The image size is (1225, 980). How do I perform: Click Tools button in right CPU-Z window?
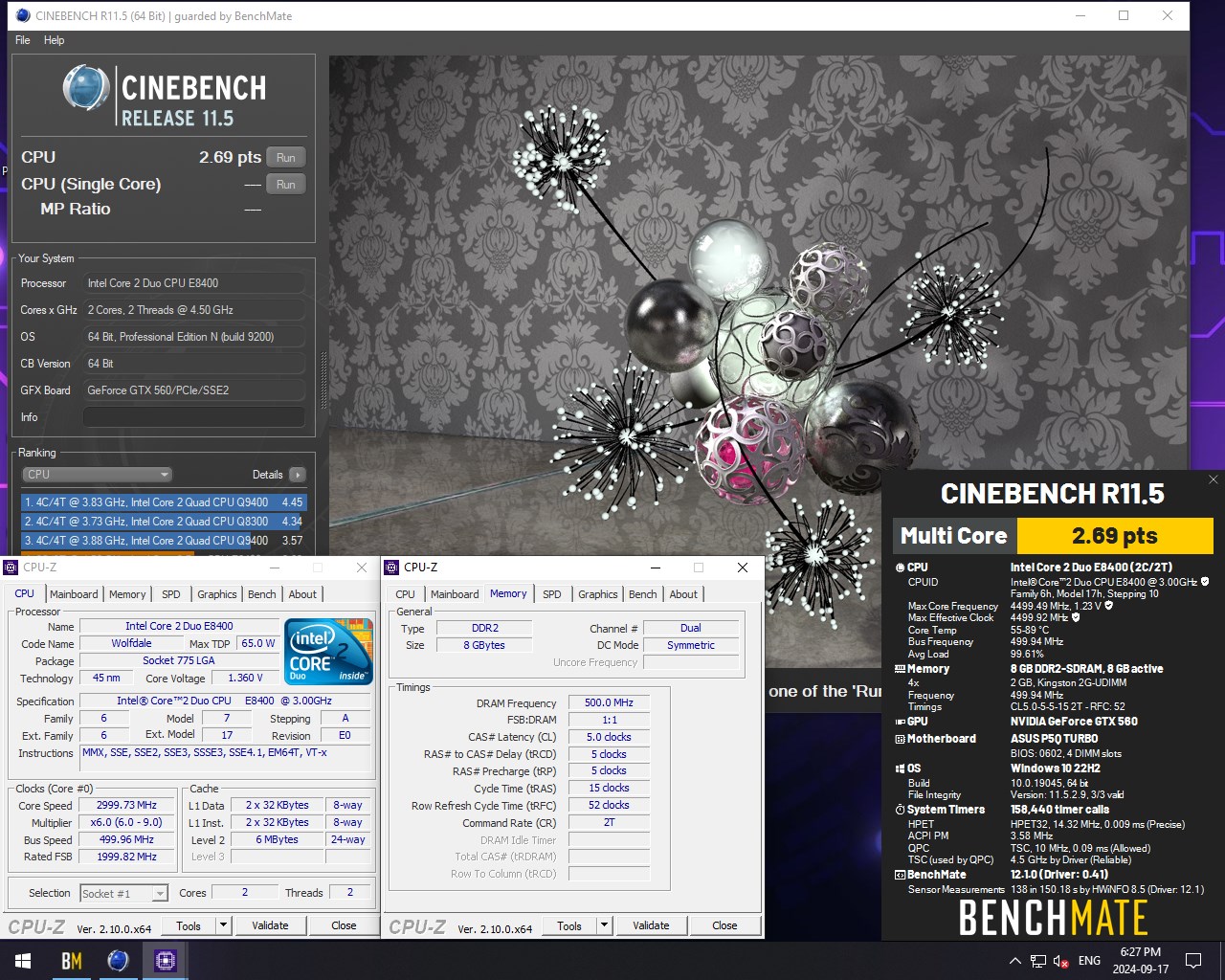click(x=569, y=925)
